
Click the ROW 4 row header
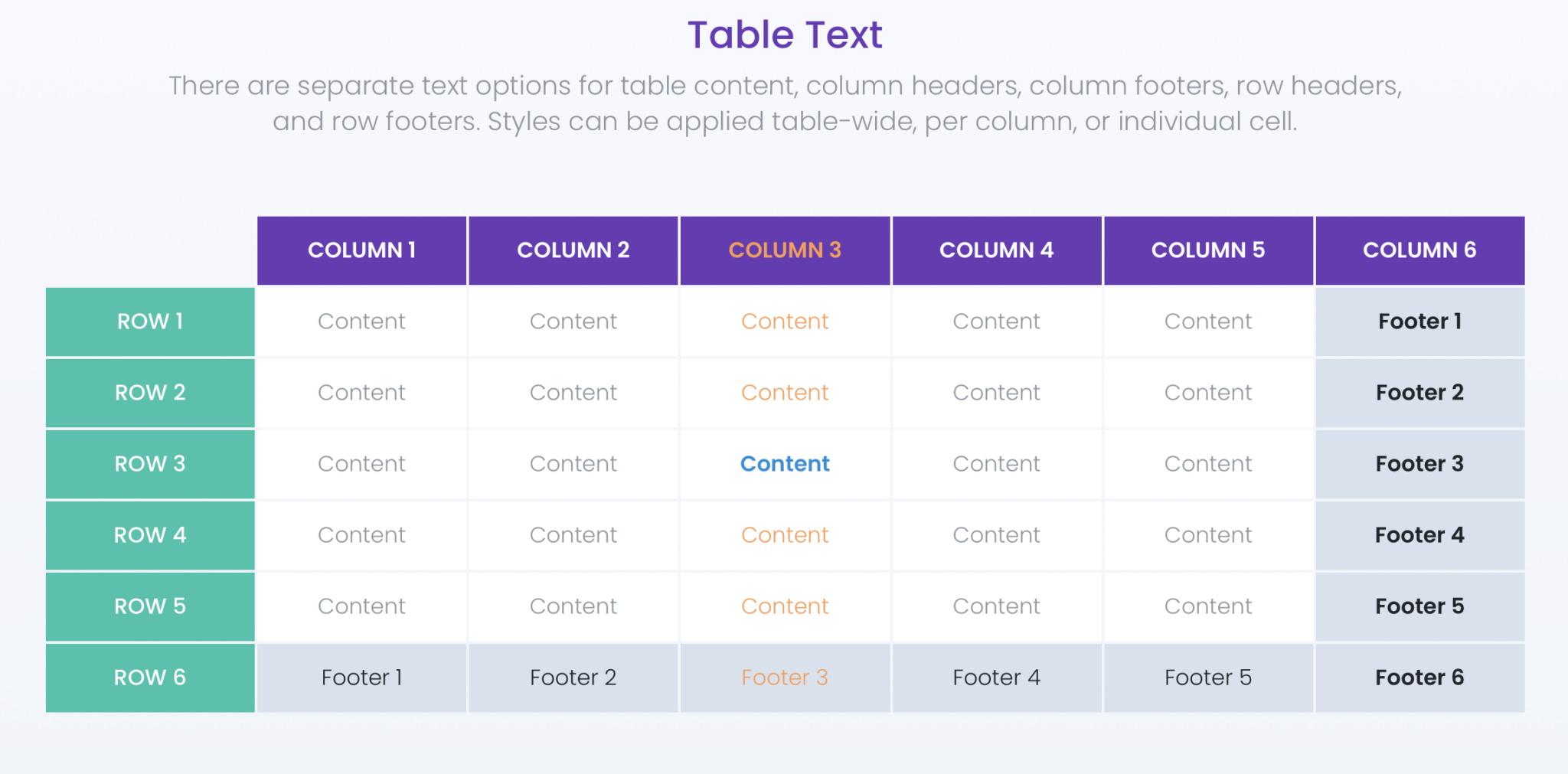point(150,535)
